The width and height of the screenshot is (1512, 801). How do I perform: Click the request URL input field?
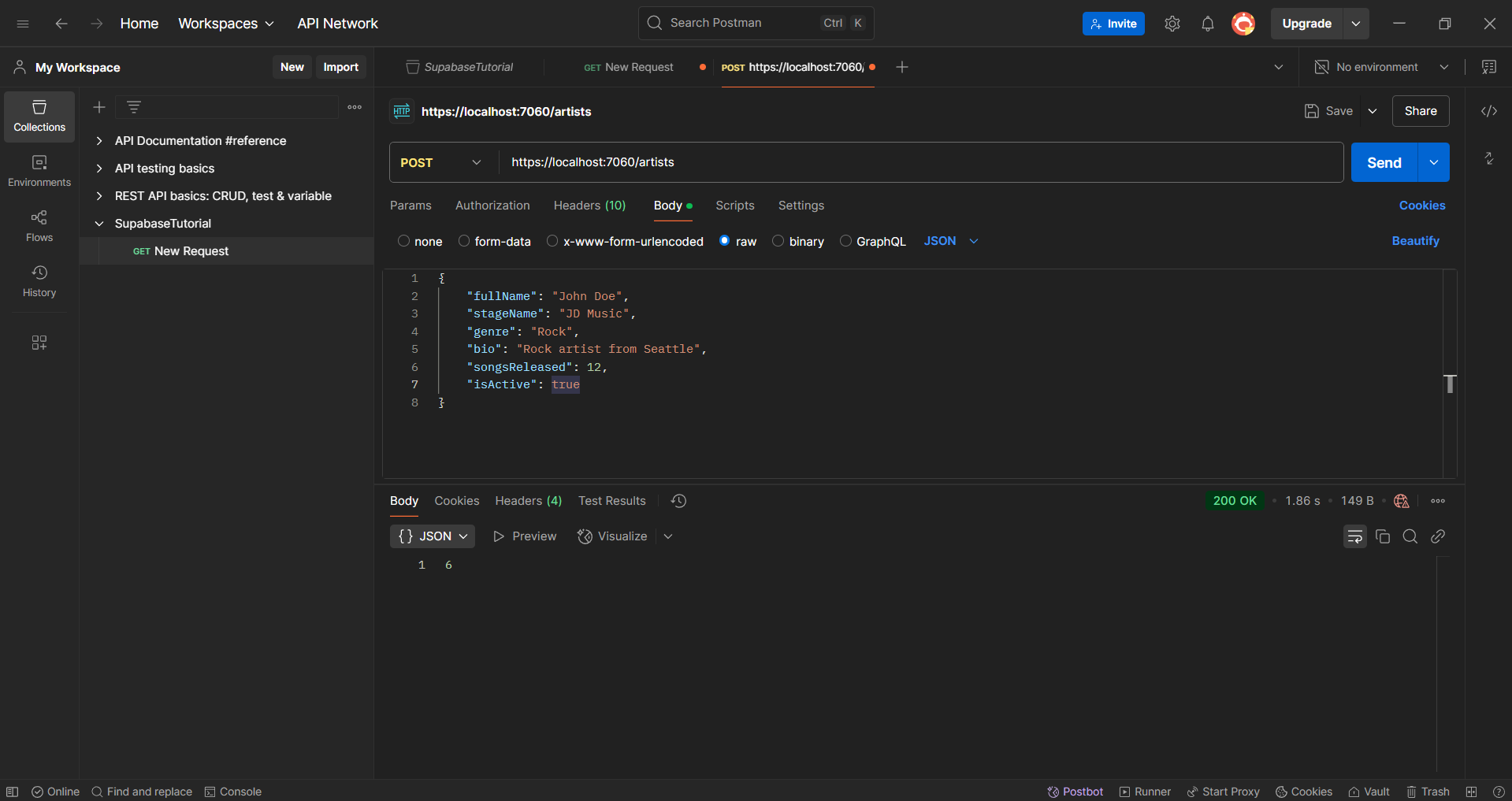pos(920,162)
